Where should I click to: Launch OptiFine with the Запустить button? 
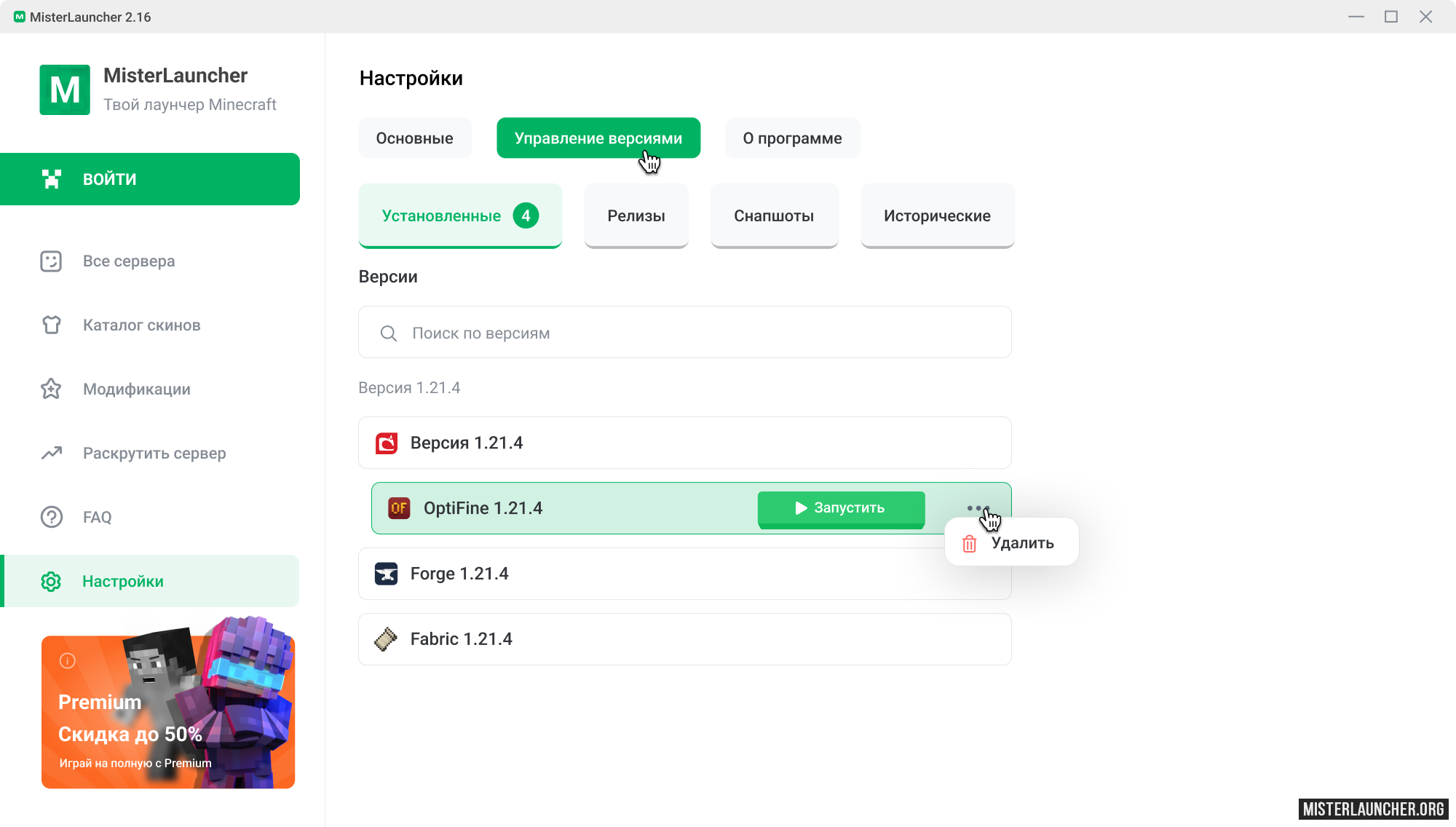(x=842, y=508)
